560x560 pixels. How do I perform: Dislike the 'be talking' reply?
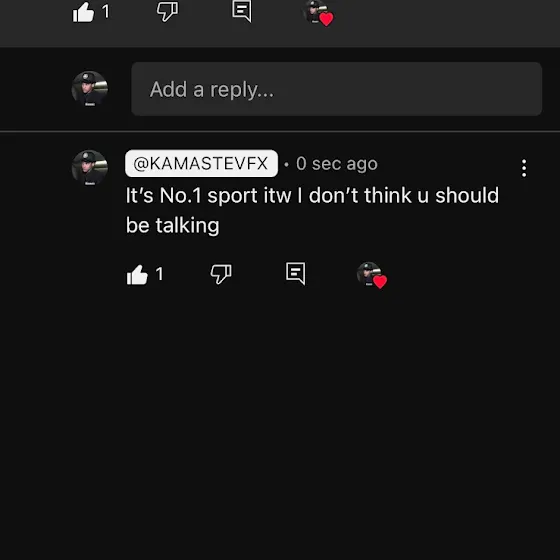point(221,274)
